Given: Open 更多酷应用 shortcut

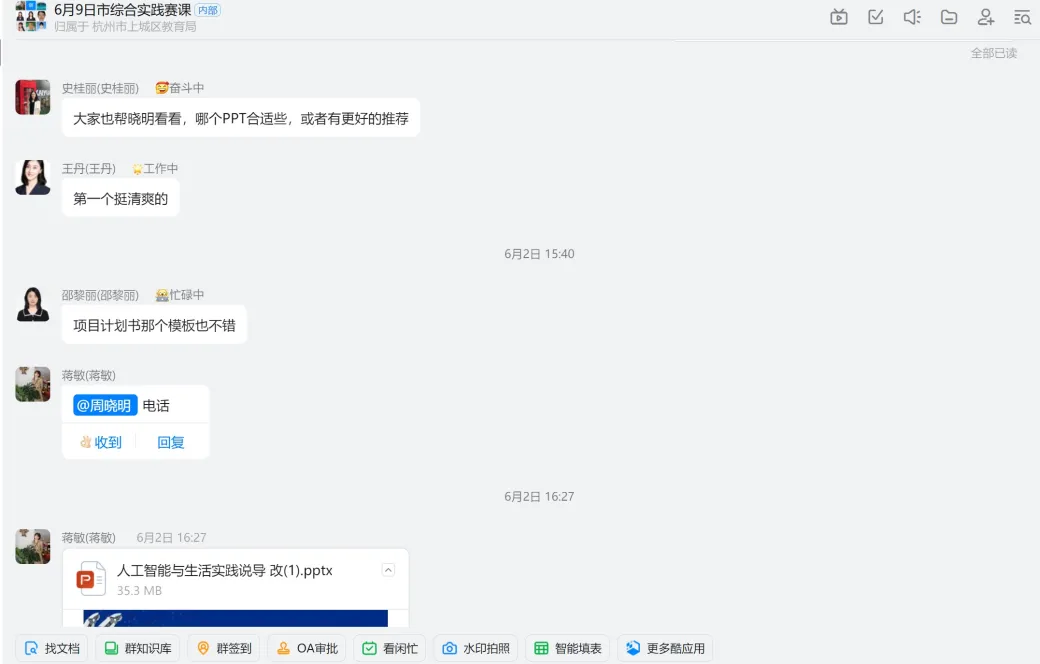Looking at the screenshot, I should click(665, 648).
